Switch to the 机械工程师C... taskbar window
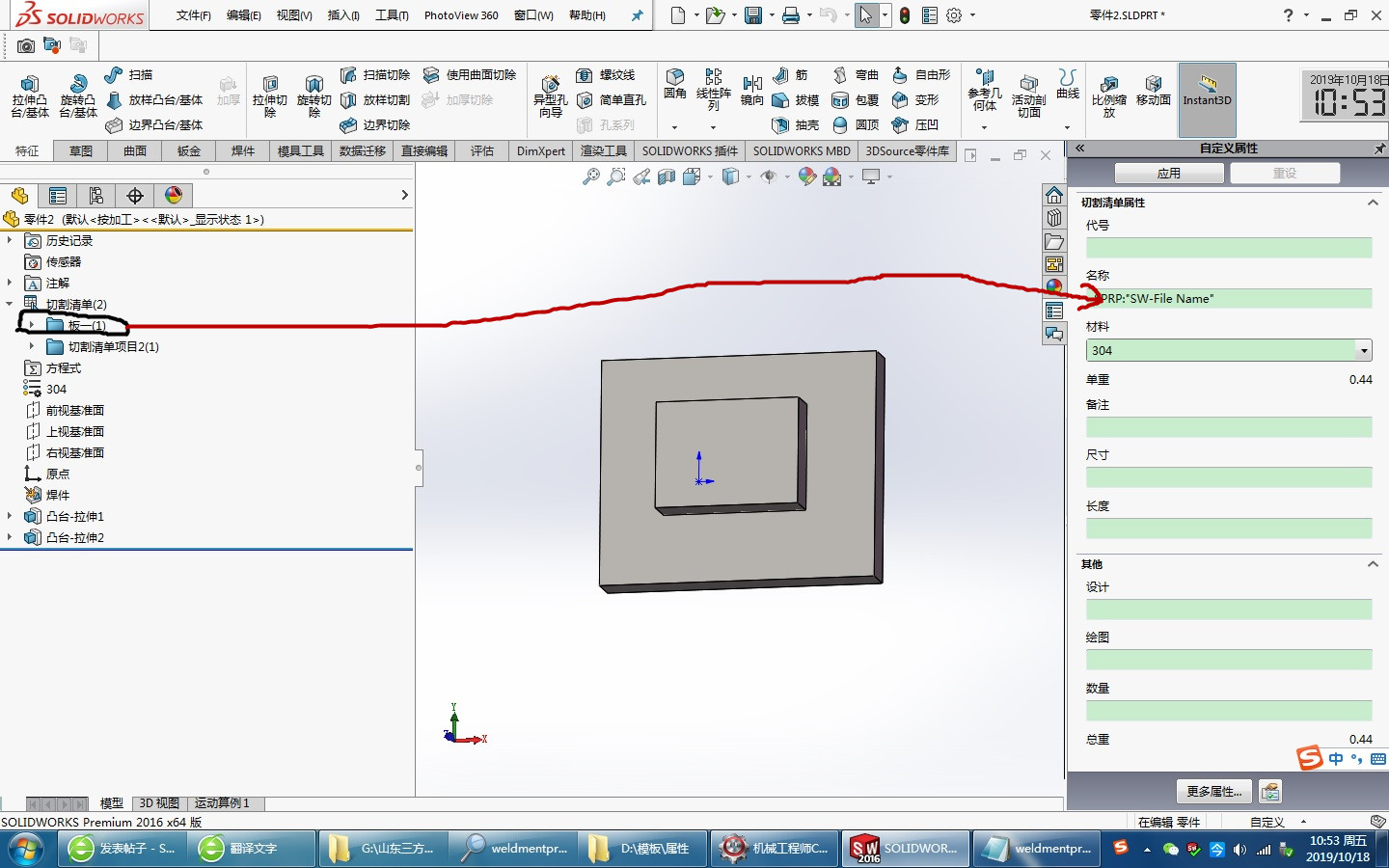 click(x=775, y=849)
